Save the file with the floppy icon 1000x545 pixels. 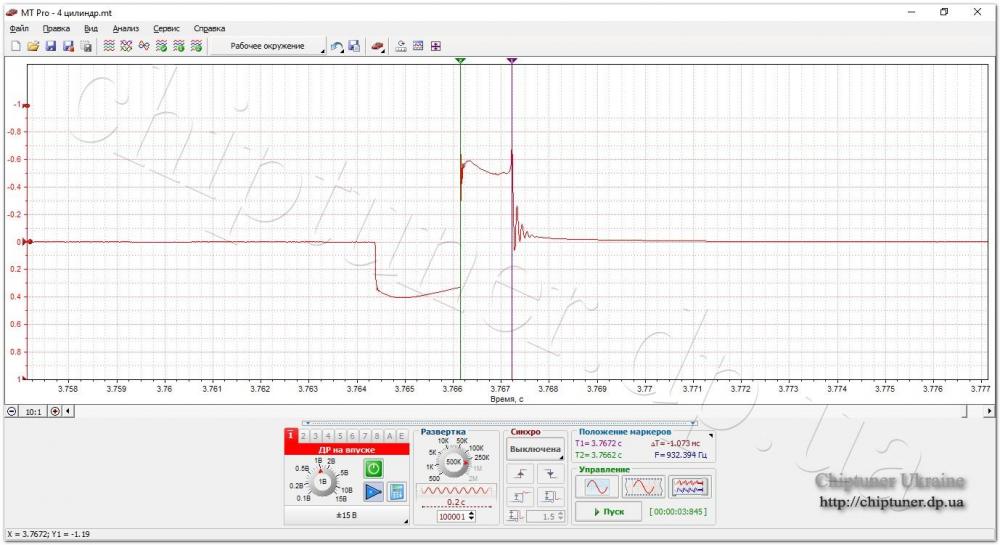51,46
